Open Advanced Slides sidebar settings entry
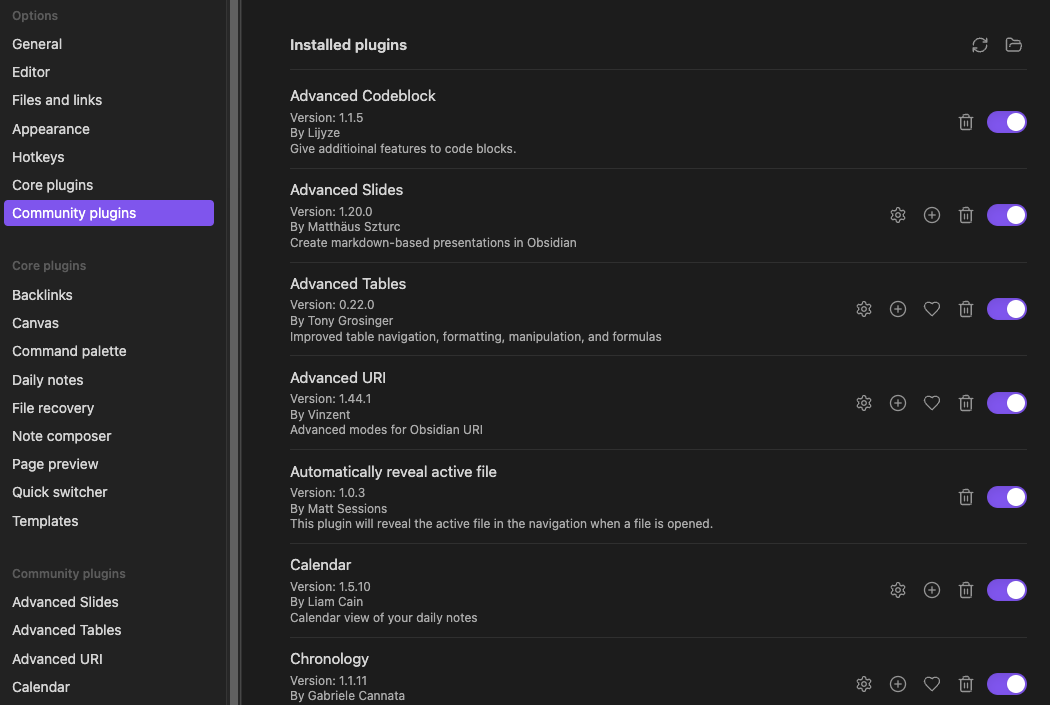The width and height of the screenshot is (1050, 705). (109, 603)
